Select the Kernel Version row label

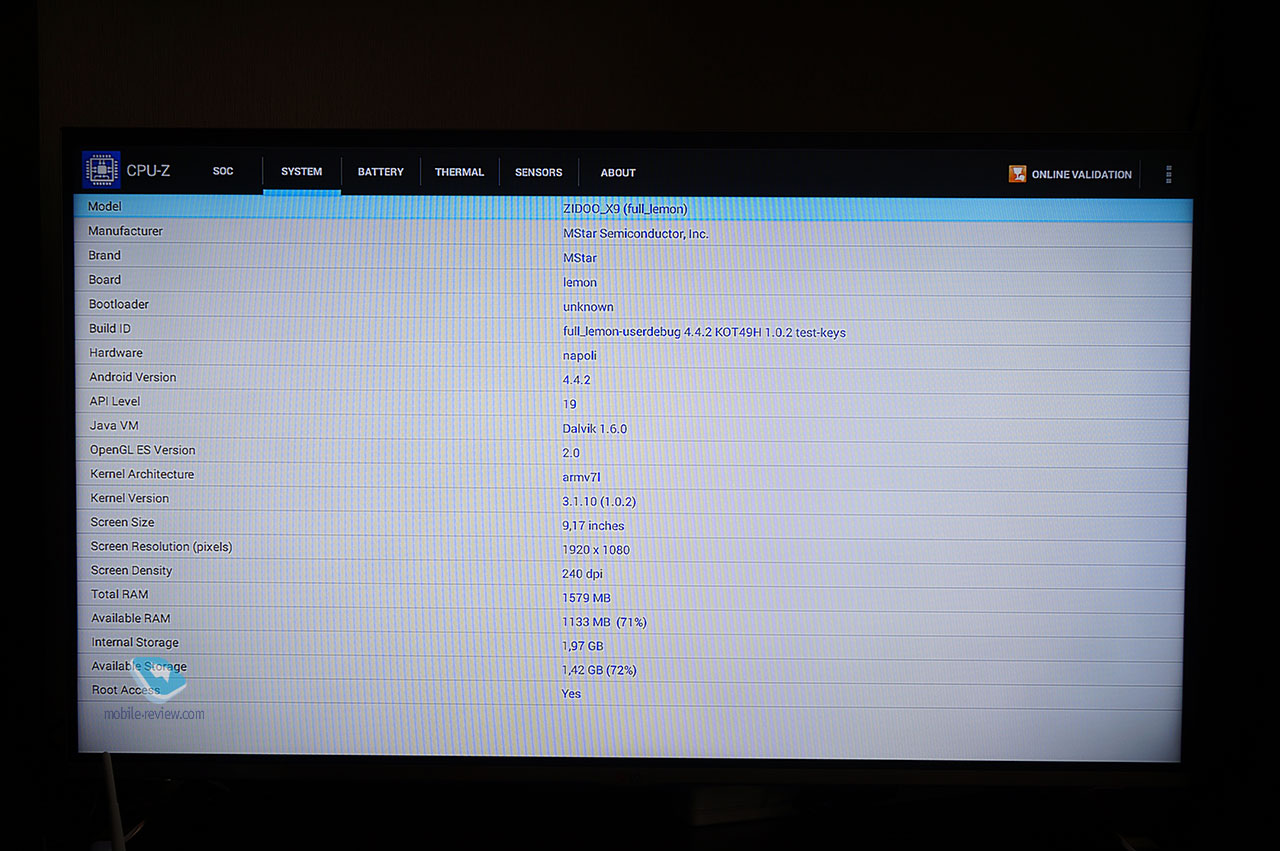pyautogui.click(x=130, y=498)
